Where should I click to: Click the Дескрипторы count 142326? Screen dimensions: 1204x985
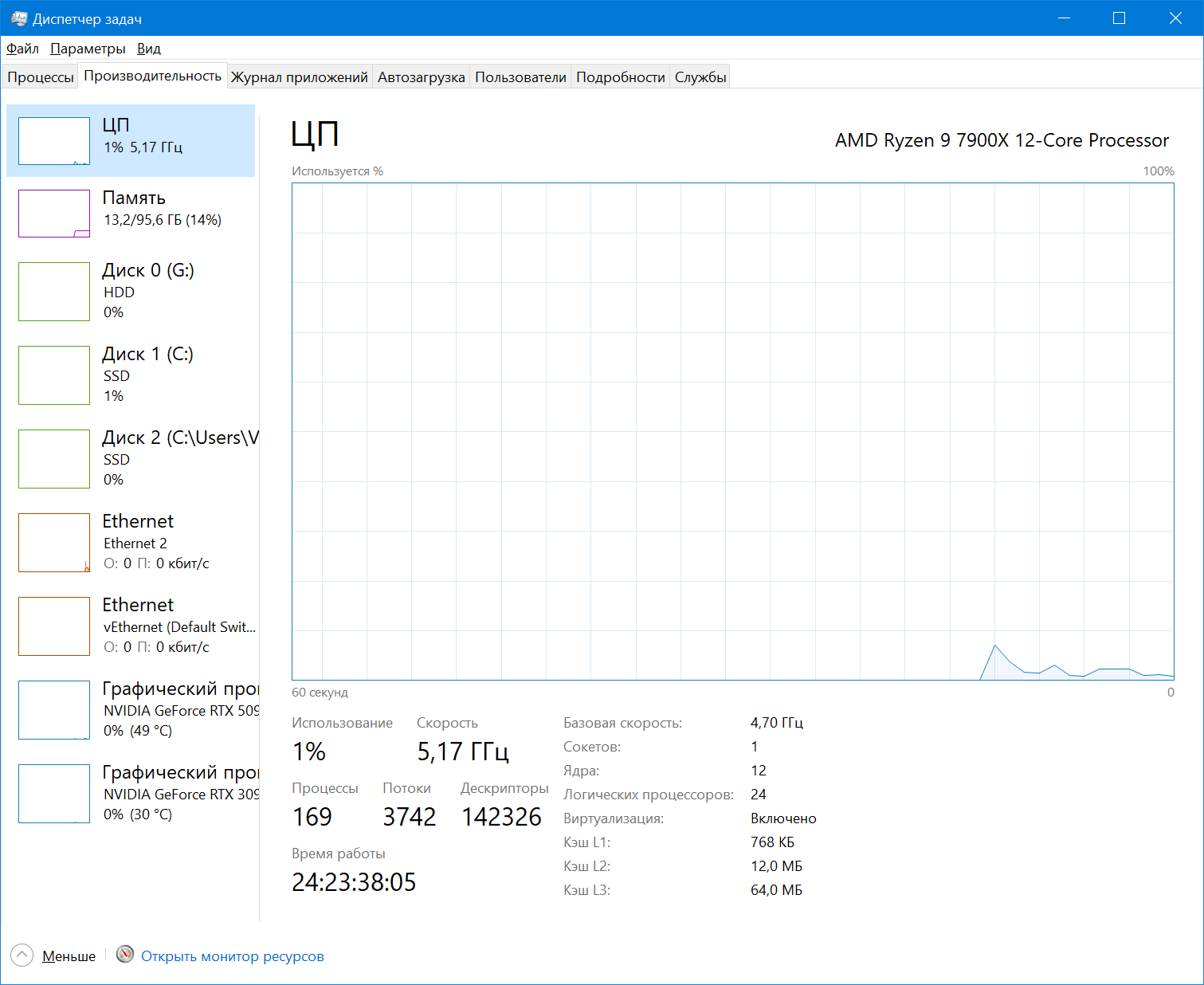pyautogui.click(x=502, y=817)
